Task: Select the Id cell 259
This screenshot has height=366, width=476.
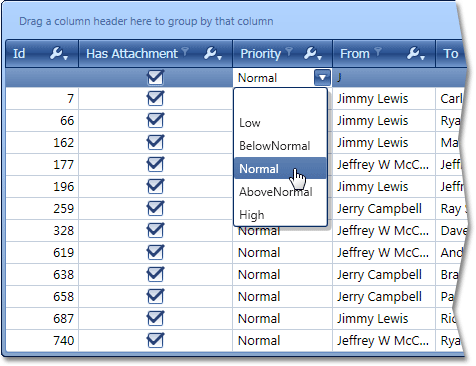Action: (42, 208)
